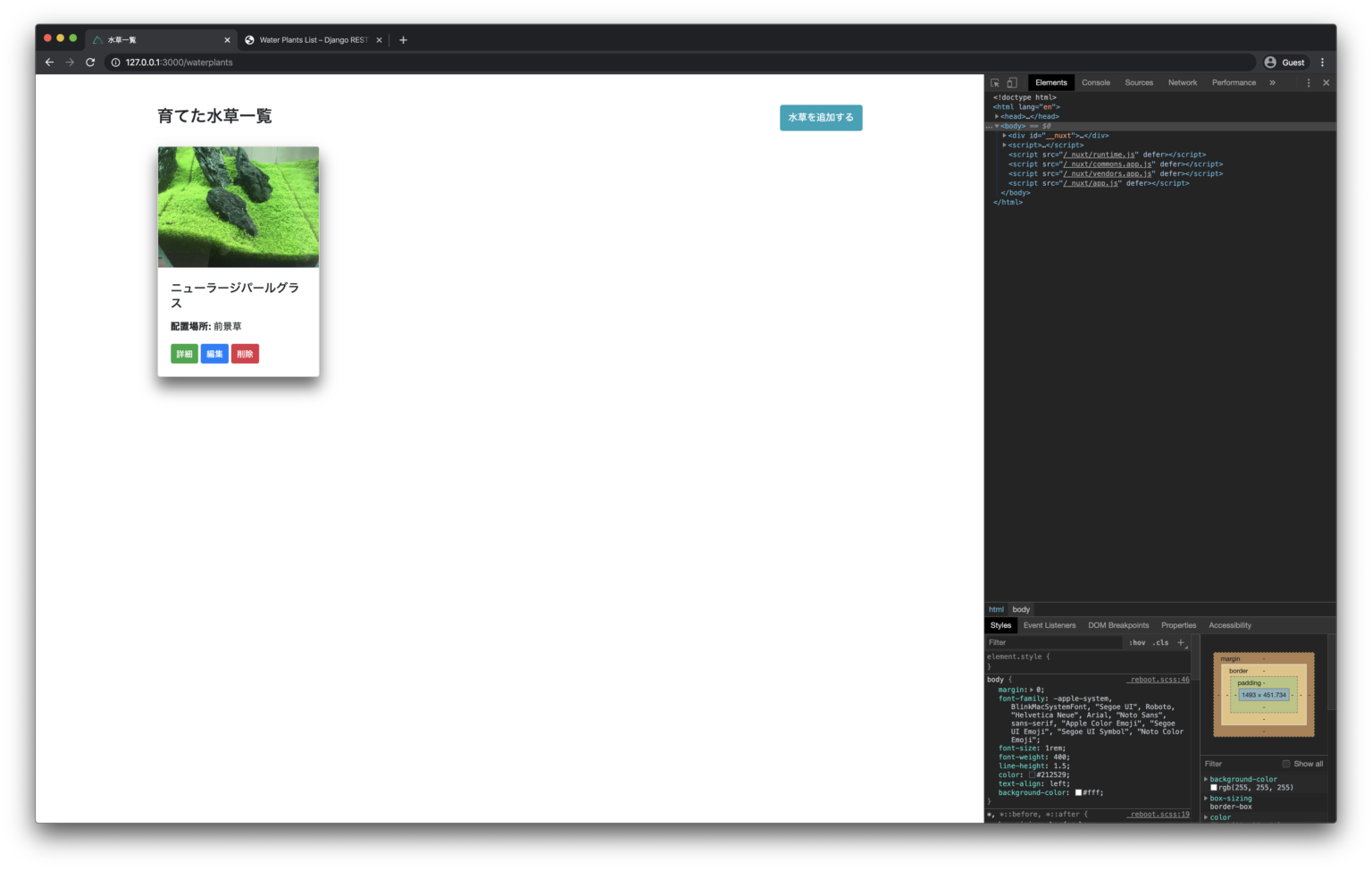The image size is (1372, 870).
Task: Toggle the device toolbar icon
Action: coord(1012,82)
